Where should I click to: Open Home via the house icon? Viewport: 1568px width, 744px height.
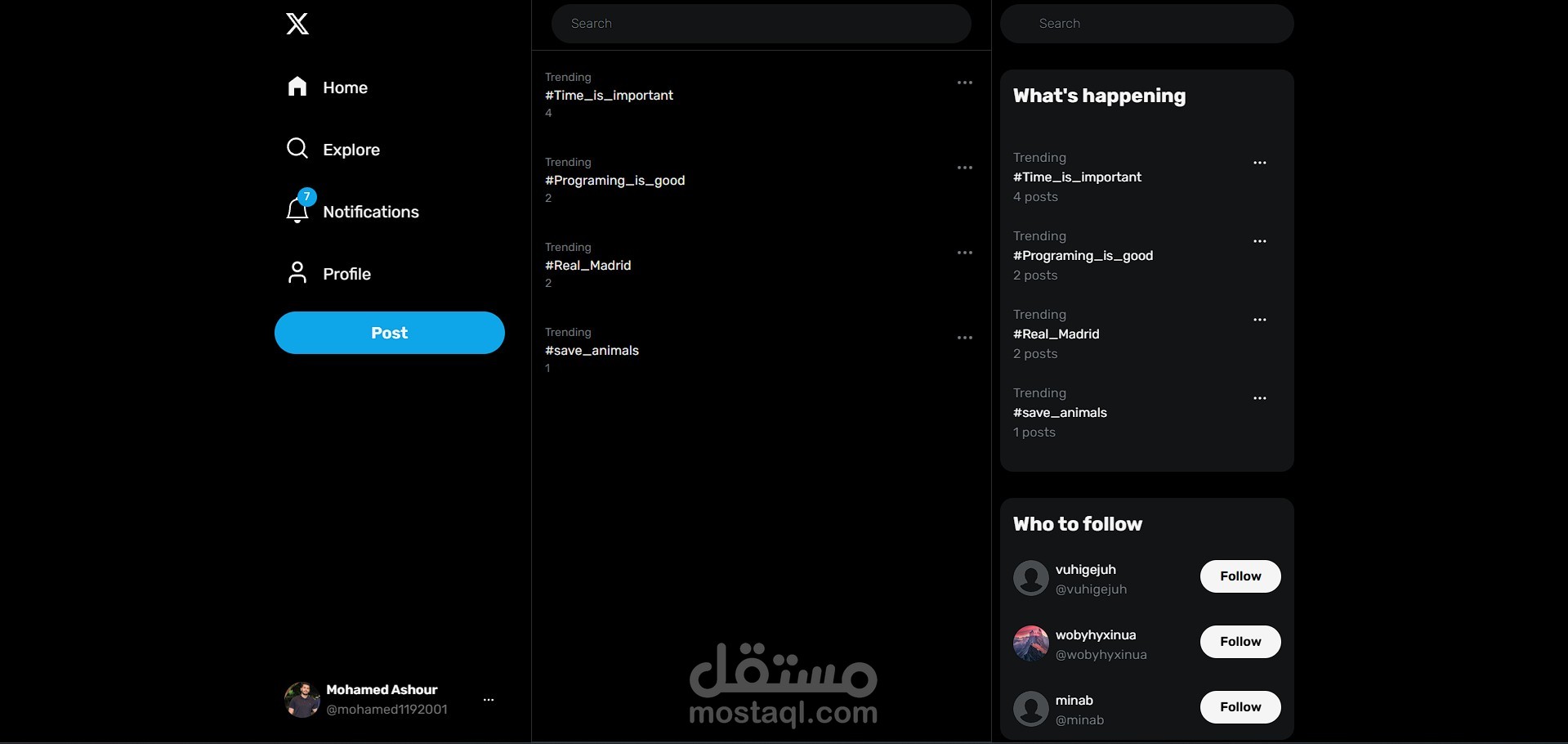point(297,87)
